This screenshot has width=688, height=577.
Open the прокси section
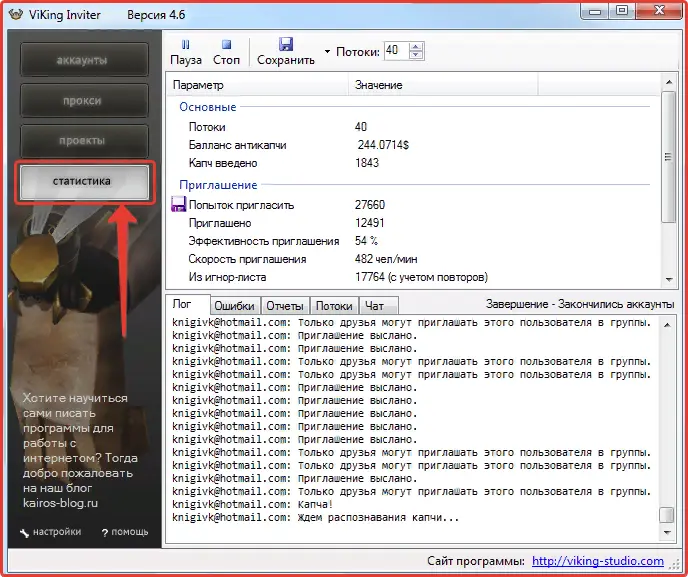pyautogui.click(x=84, y=100)
